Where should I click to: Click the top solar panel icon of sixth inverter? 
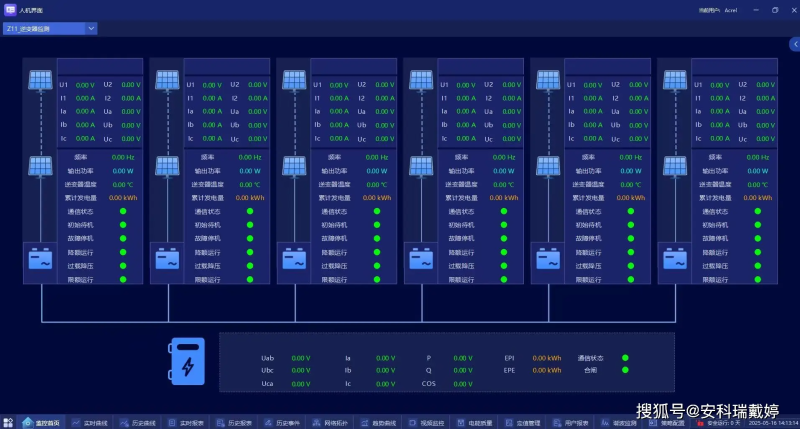(x=675, y=80)
